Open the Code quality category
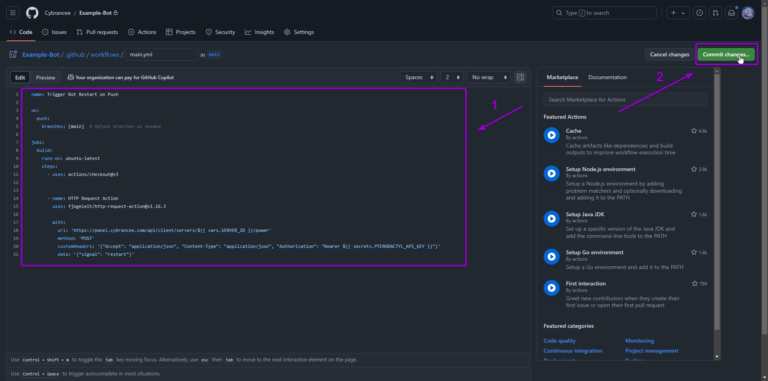 tap(559, 341)
